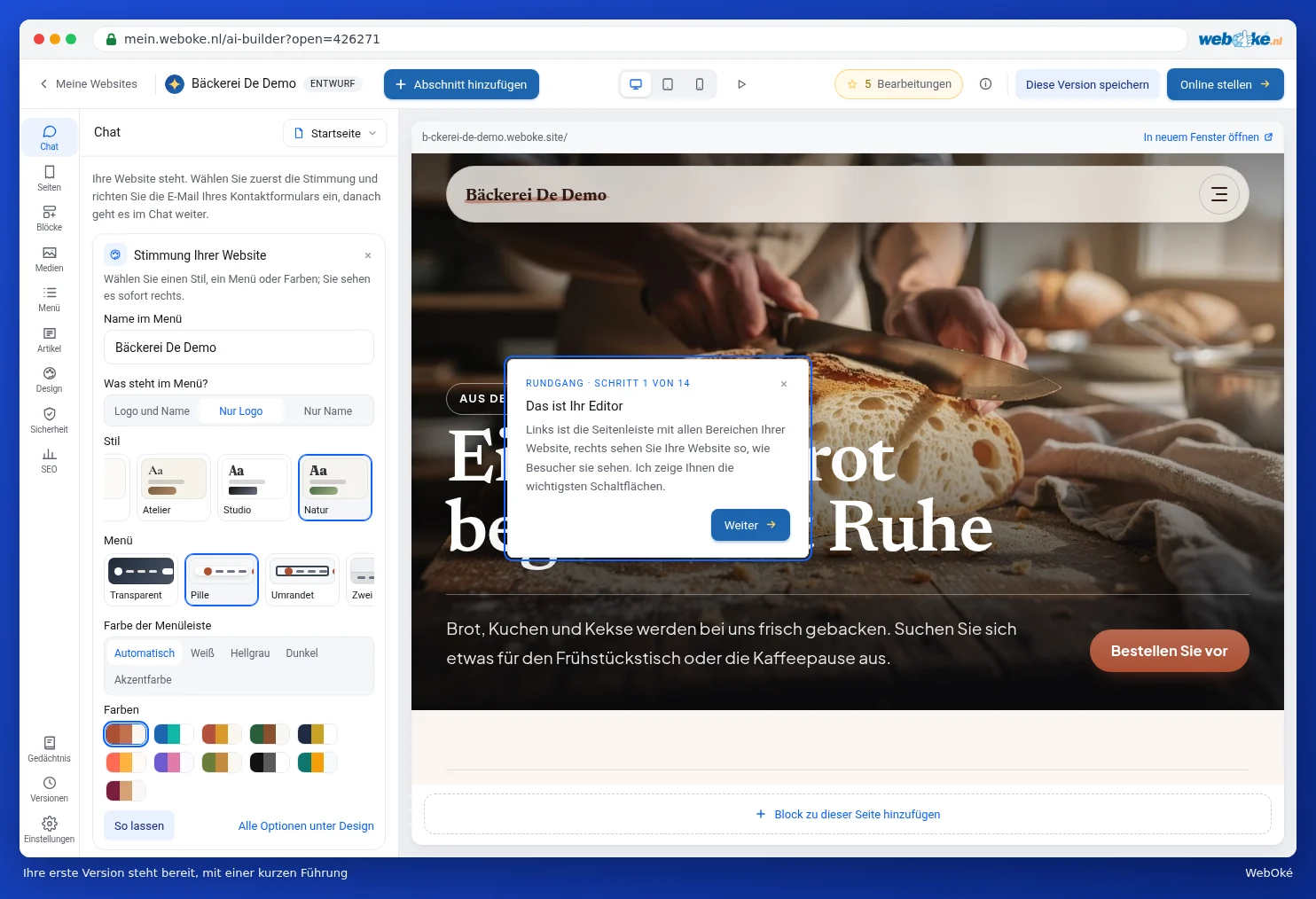Image resolution: width=1316 pixels, height=899 pixels.
Task: Select the 'Nur Name' menu option
Action: pyautogui.click(x=328, y=411)
